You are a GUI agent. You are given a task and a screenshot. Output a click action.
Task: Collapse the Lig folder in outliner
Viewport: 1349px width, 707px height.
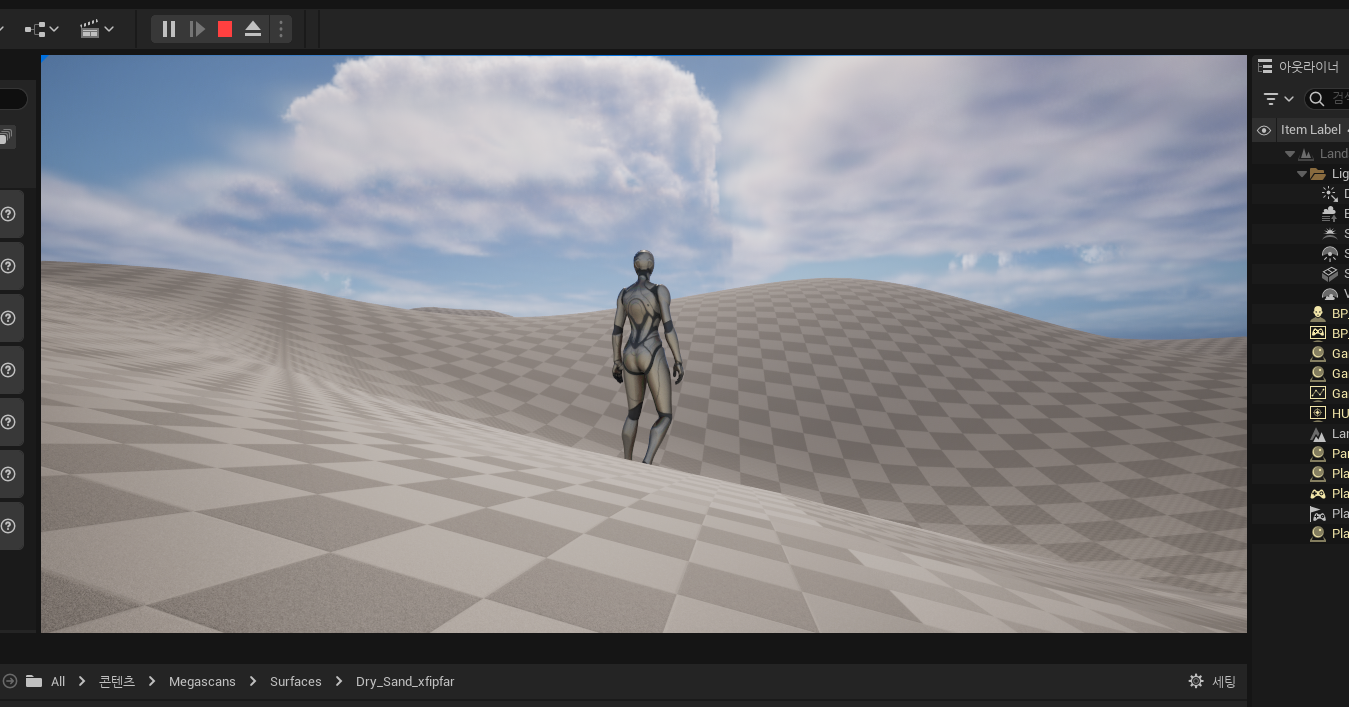(1302, 174)
